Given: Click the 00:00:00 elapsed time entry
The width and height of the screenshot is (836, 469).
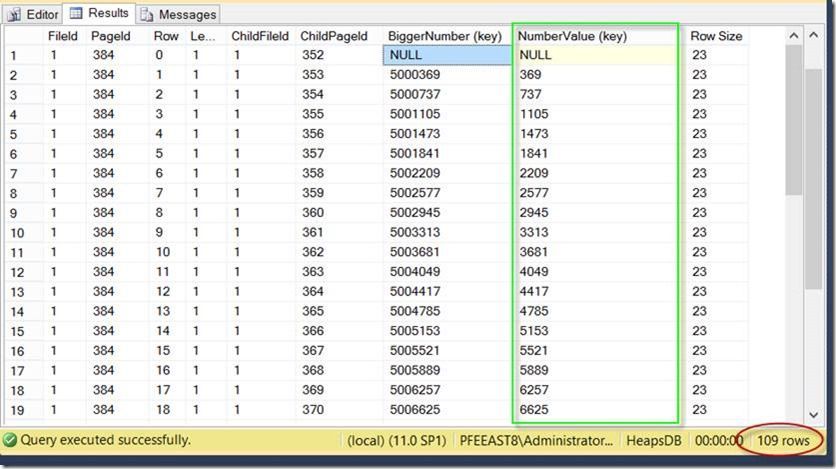Looking at the screenshot, I should point(719,441).
